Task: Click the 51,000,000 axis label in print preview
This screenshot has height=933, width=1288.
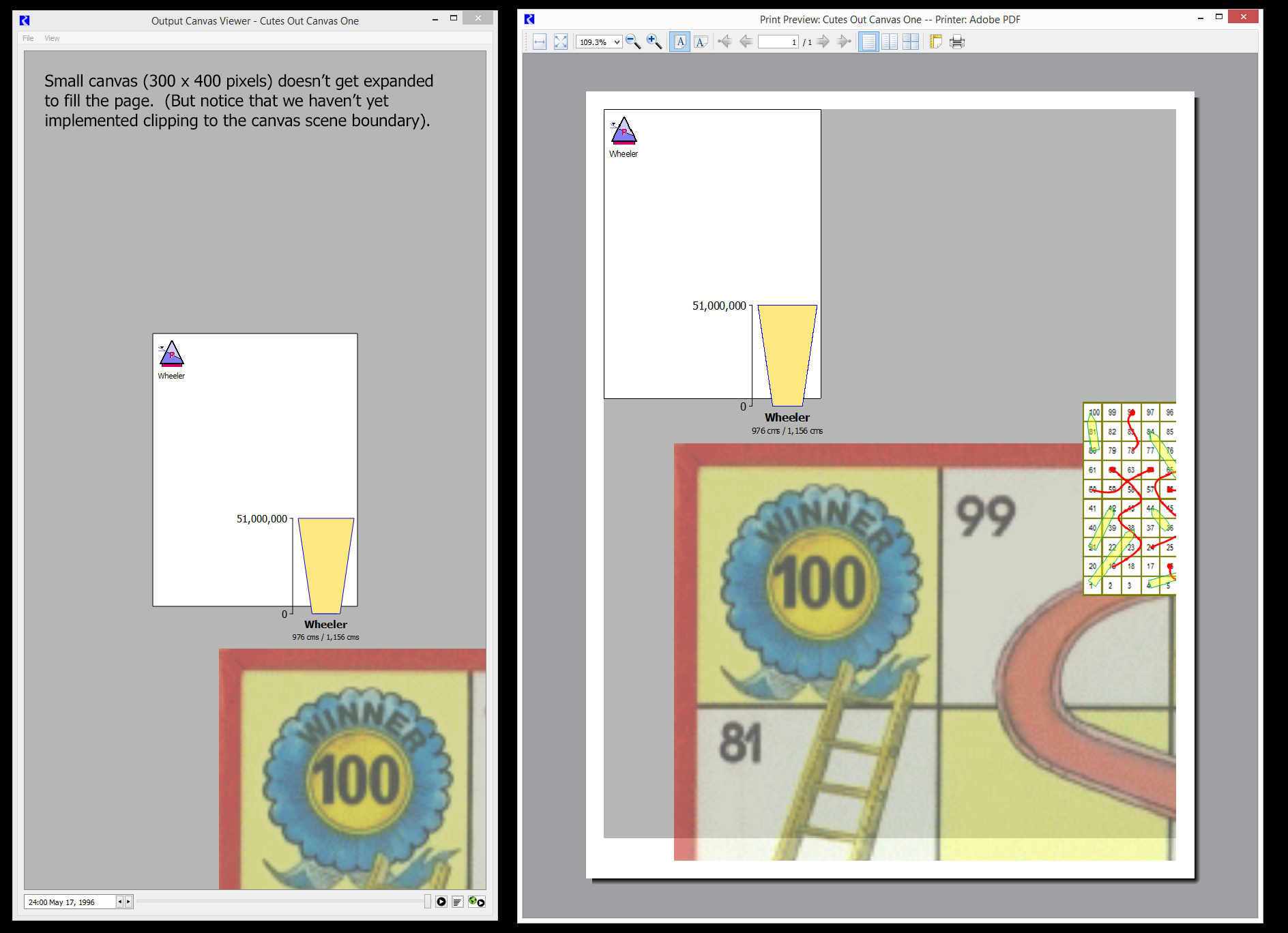Action: click(x=719, y=306)
